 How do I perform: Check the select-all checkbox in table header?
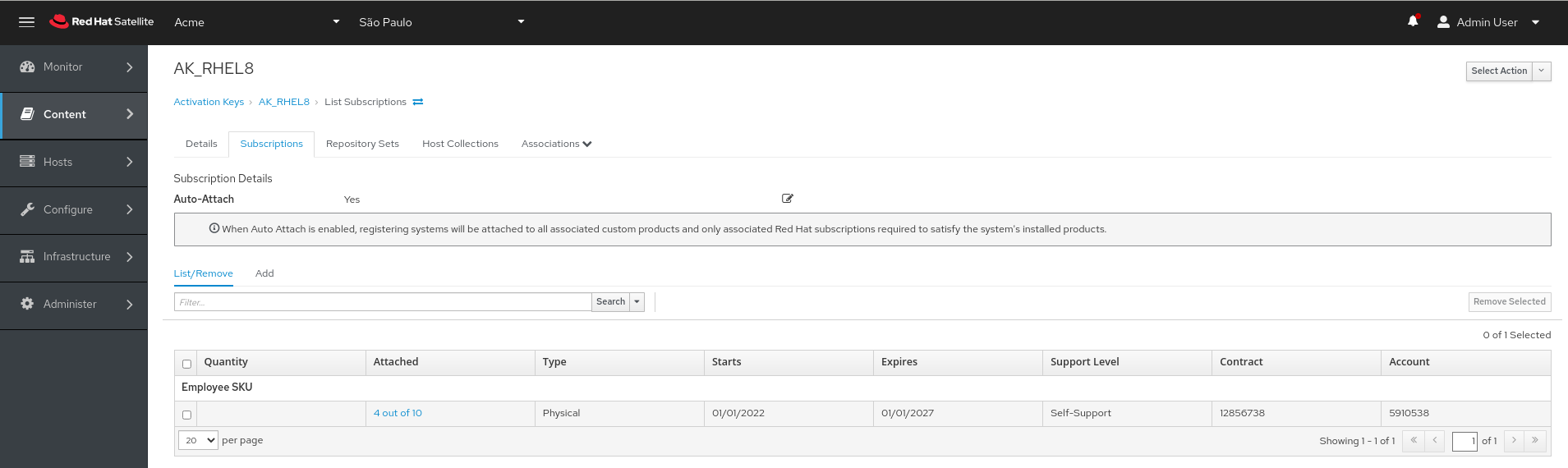click(x=186, y=364)
